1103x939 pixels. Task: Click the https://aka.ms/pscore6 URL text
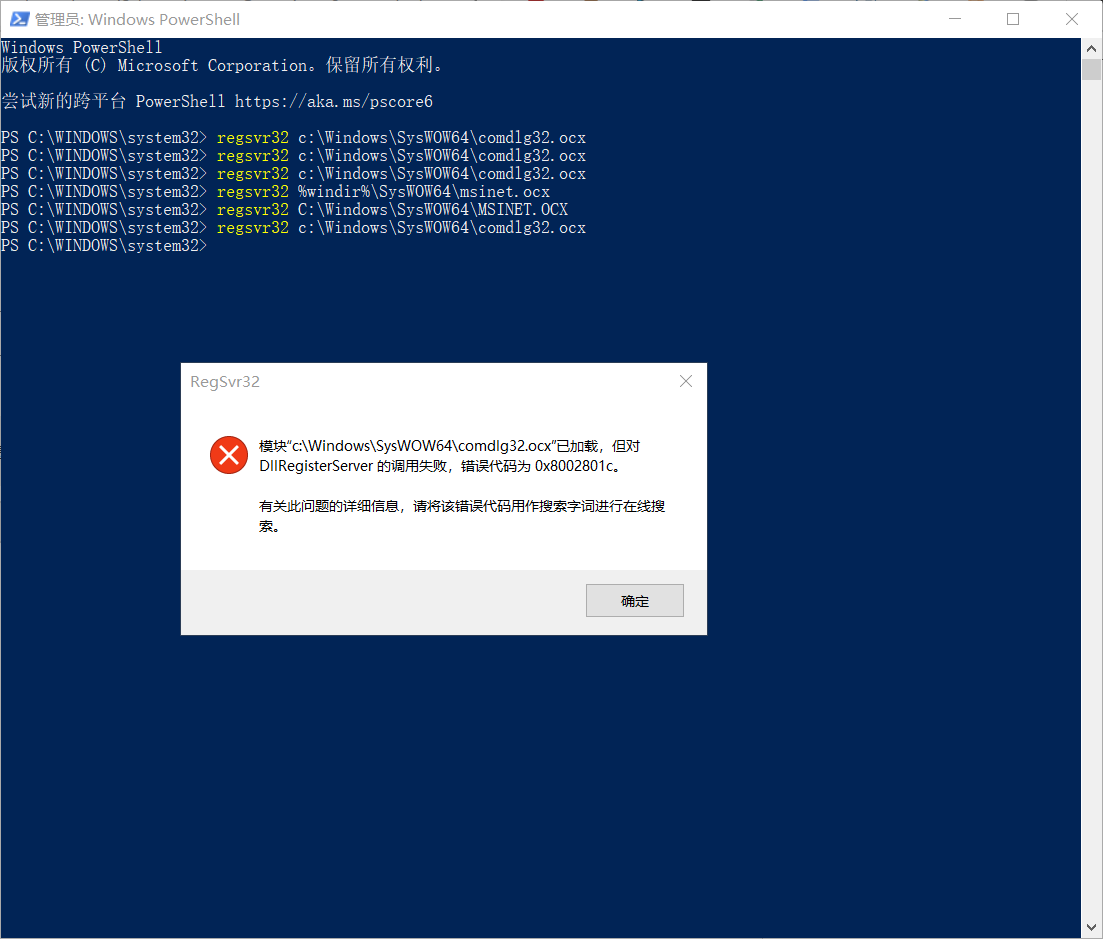click(x=333, y=101)
